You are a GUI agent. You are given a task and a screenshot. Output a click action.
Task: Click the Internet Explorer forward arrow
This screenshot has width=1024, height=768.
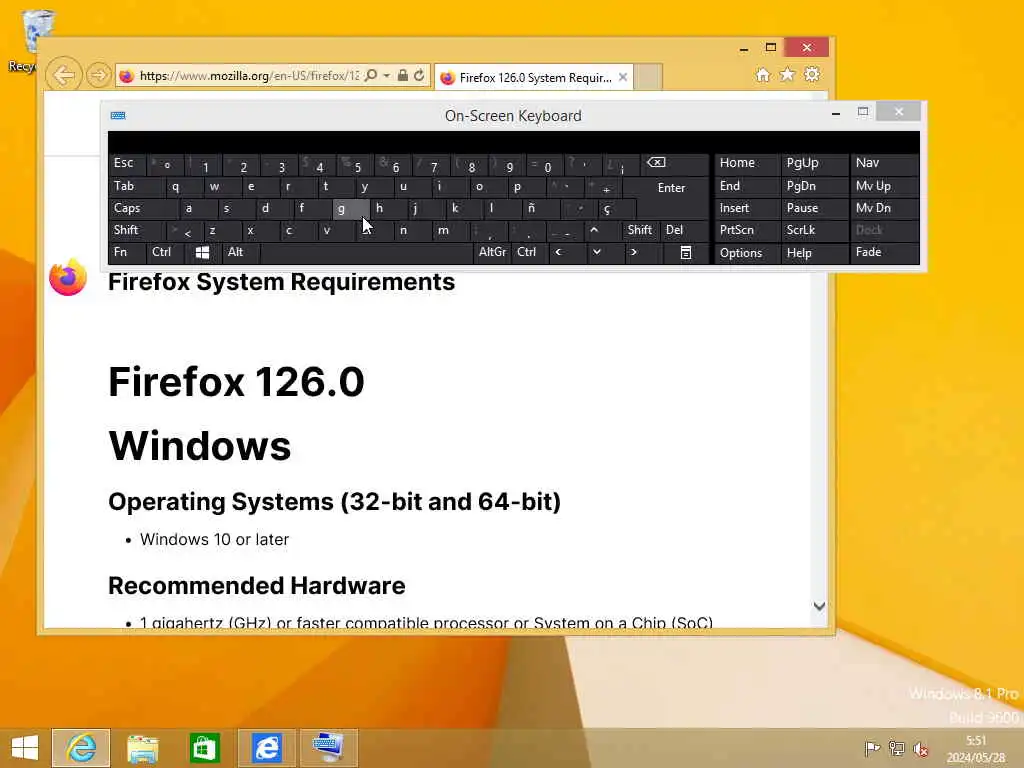click(x=99, y=75)
